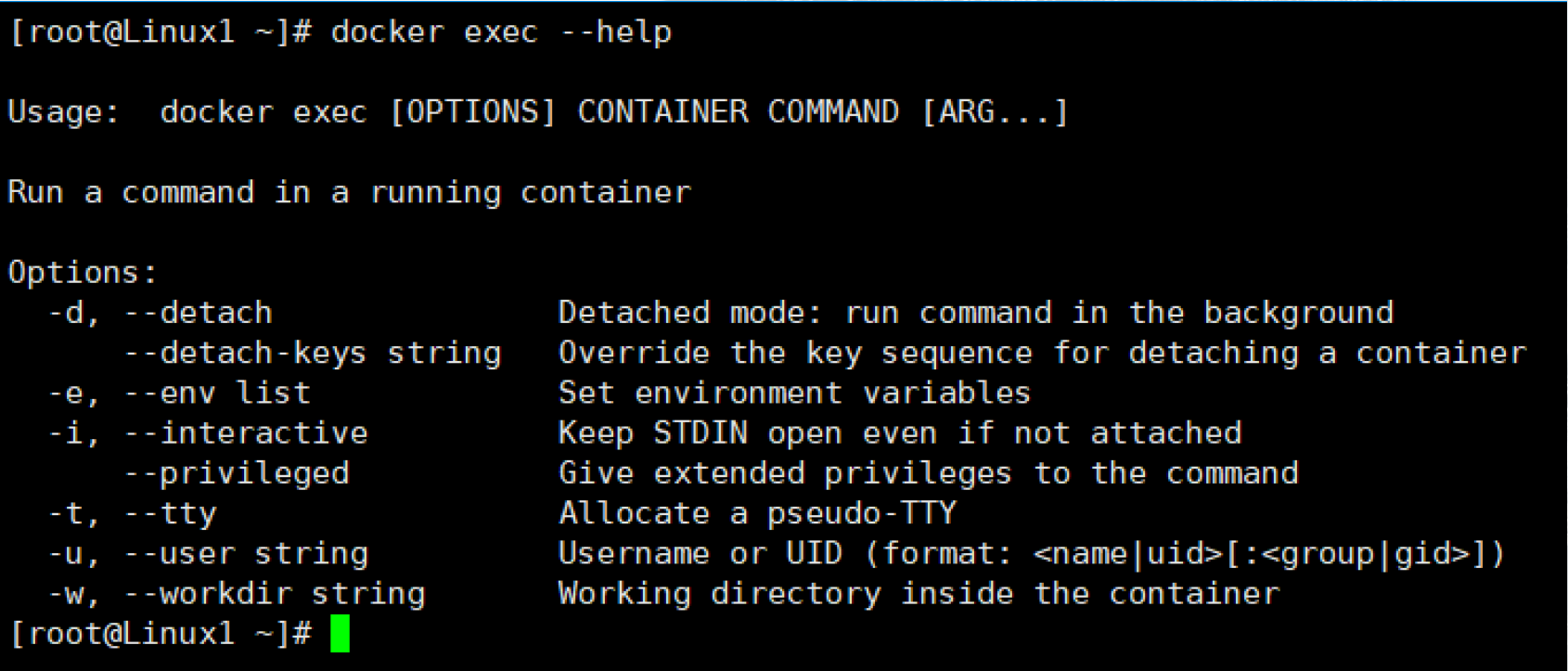Click the "--privileged" option flag
1568x671 pixels.
click(237, 473)
